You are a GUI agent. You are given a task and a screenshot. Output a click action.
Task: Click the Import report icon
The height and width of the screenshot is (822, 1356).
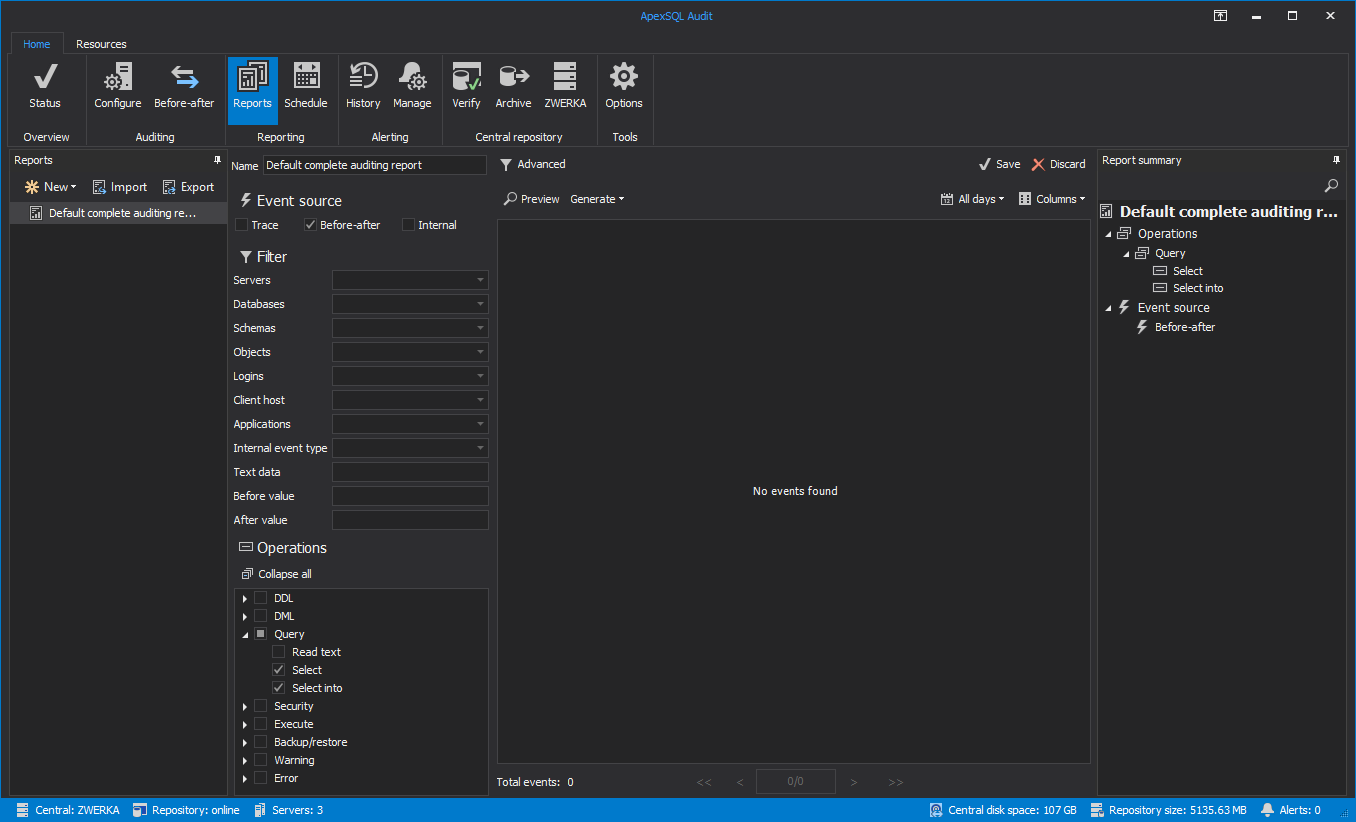[x=119, y=187]
